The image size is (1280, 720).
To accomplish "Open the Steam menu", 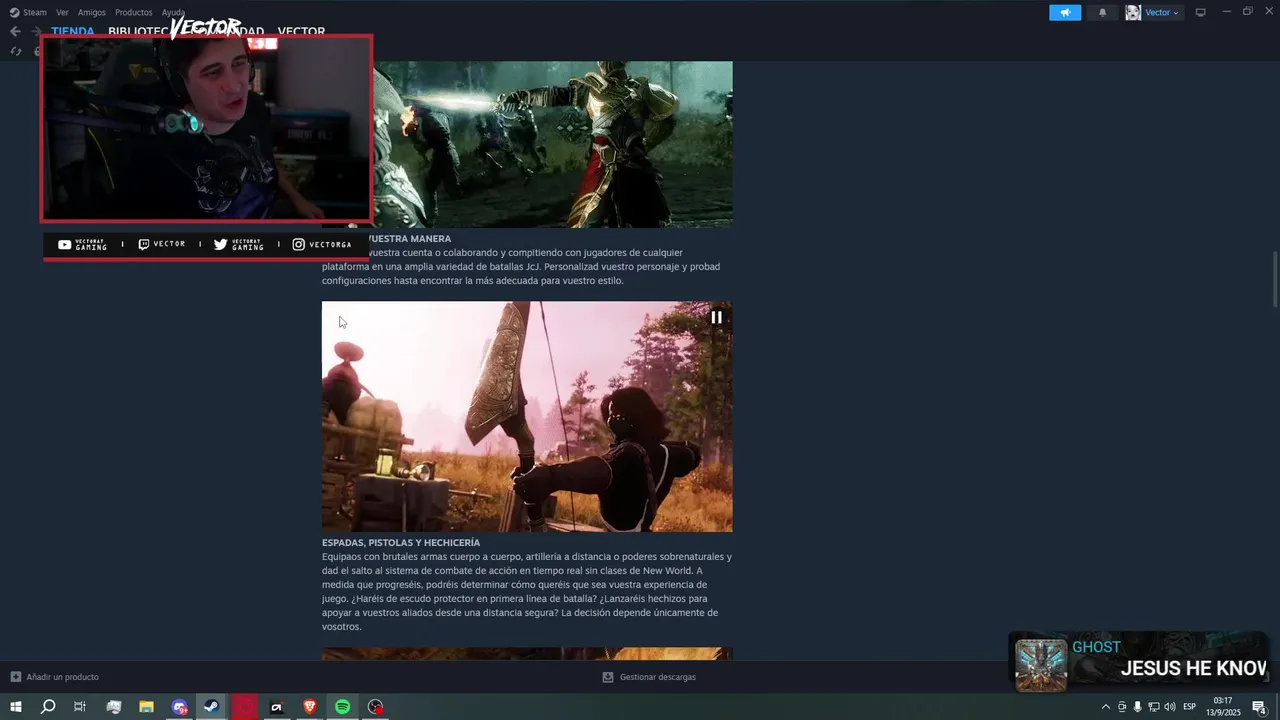I will [28, 12].
